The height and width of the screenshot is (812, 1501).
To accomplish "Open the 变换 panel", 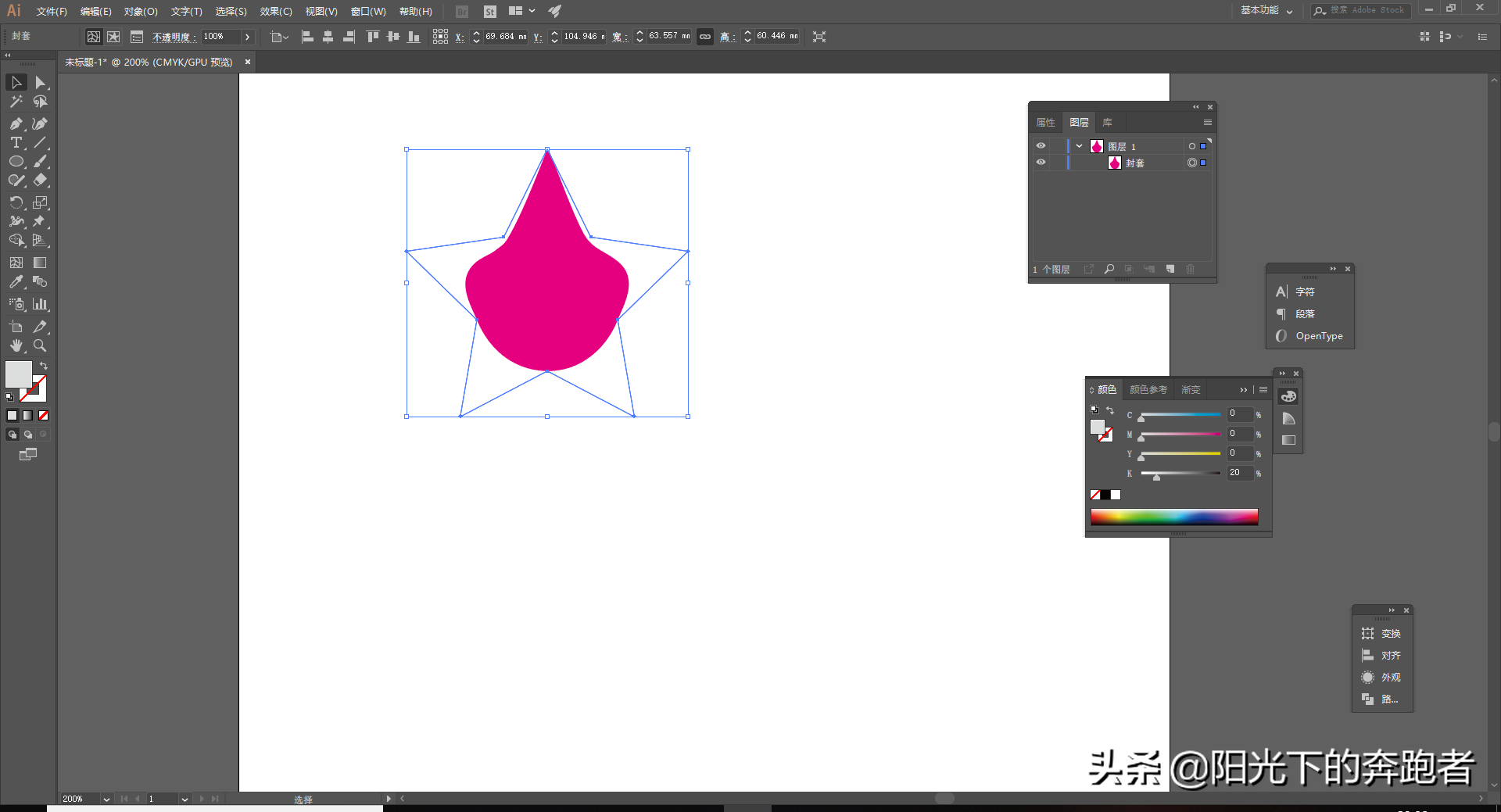I will (1381, 634).
